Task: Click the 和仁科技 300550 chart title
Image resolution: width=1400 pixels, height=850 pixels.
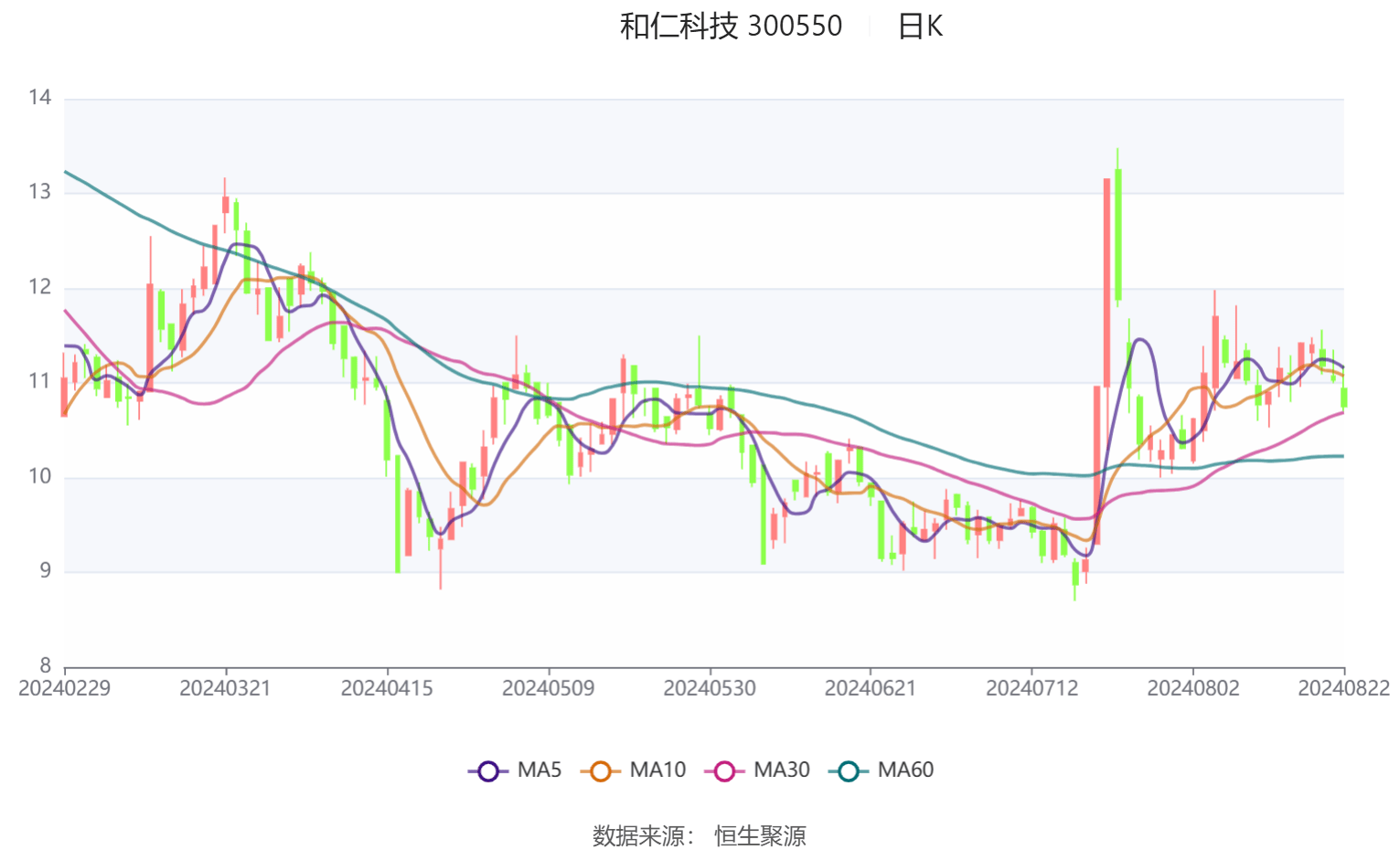Action: pyautogui.click(x=731, y=27)
